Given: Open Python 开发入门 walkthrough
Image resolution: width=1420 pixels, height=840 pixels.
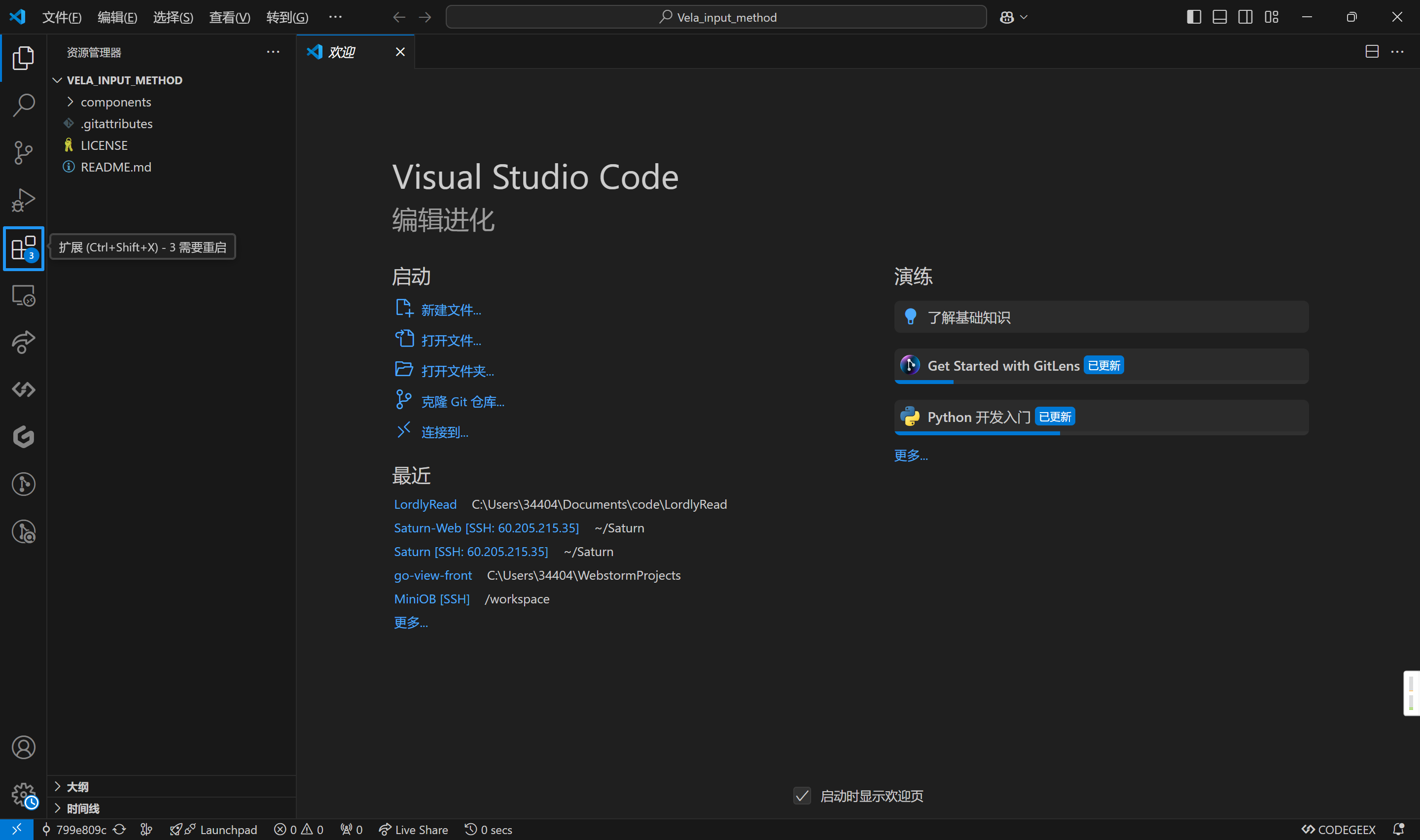Looking at the screenshot, I should (1101, 418).
